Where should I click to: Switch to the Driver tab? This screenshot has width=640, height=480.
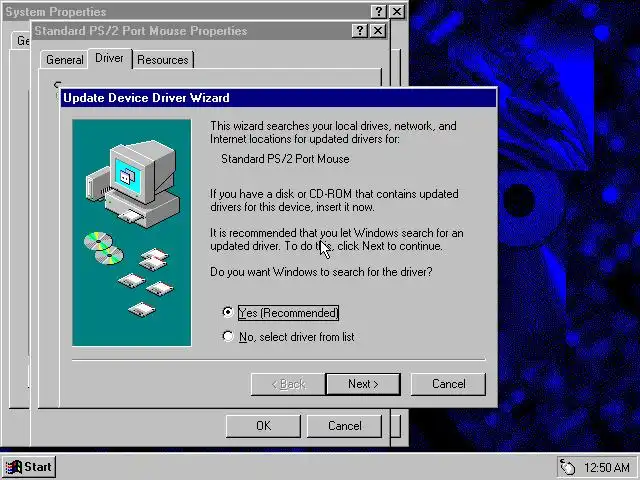(109, 58)
